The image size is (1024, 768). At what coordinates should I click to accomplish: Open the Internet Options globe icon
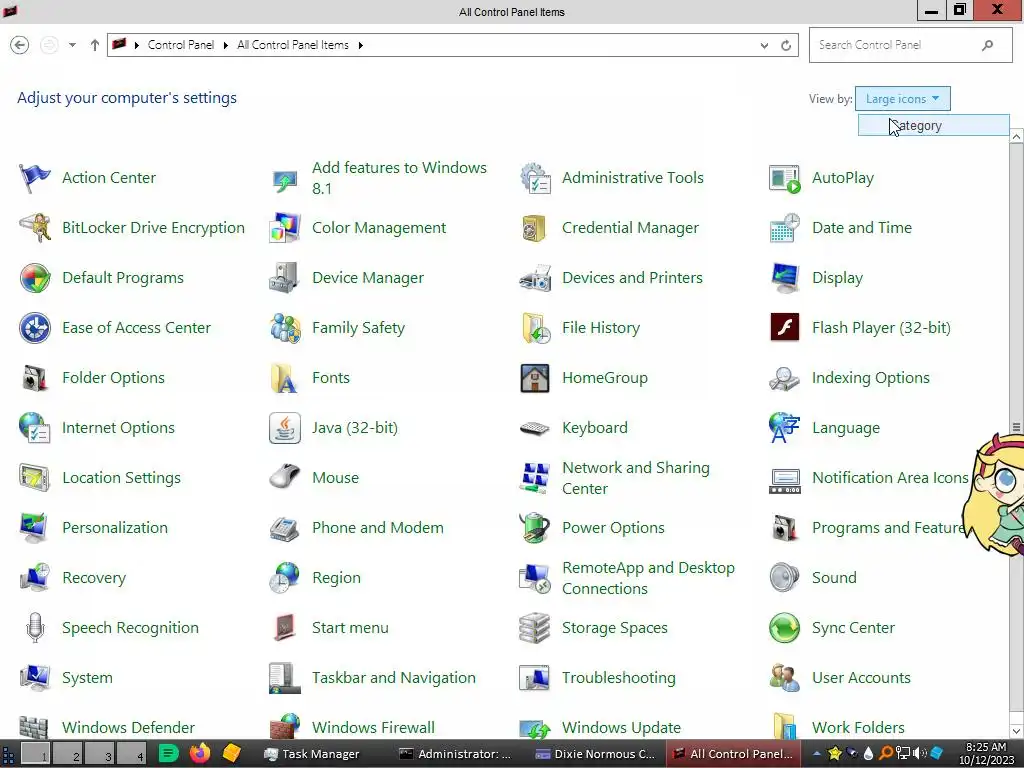35,428
